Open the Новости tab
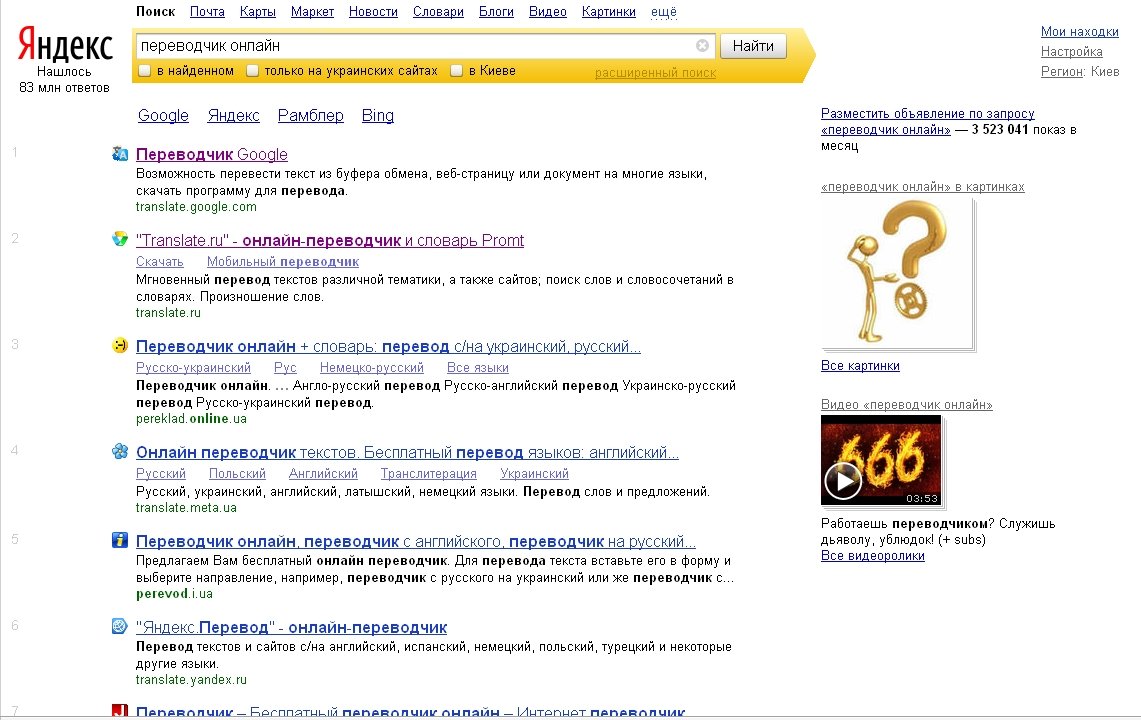The image size is (1141, 720). pyautogui.click(x=373, y=12)
